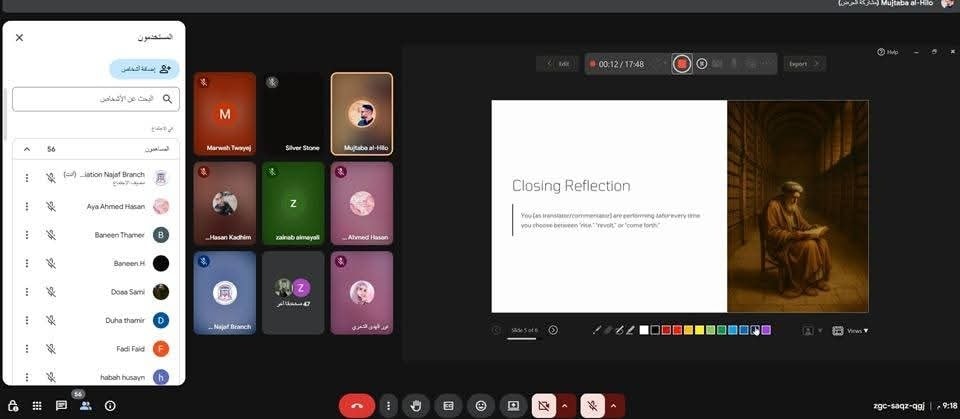Screen dimensions: 960x419
Task: Toggle the camera on/off button
Action: (x=544, y=405)
